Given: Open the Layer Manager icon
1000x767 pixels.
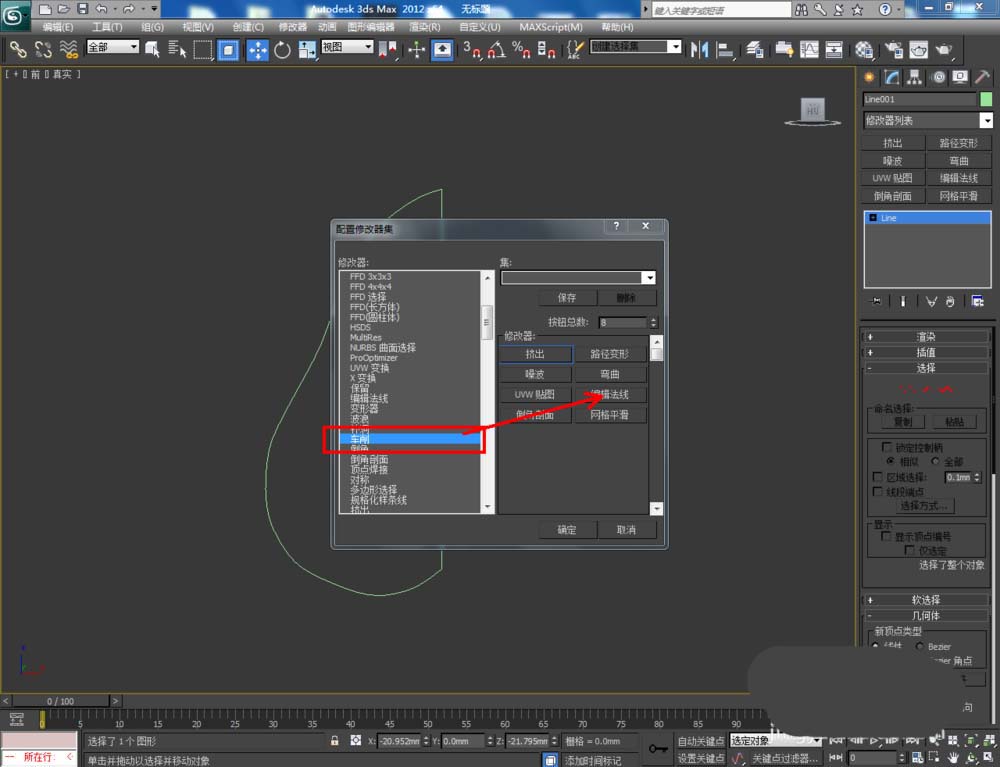Looking at the screenshot, I should coord(754,49).
